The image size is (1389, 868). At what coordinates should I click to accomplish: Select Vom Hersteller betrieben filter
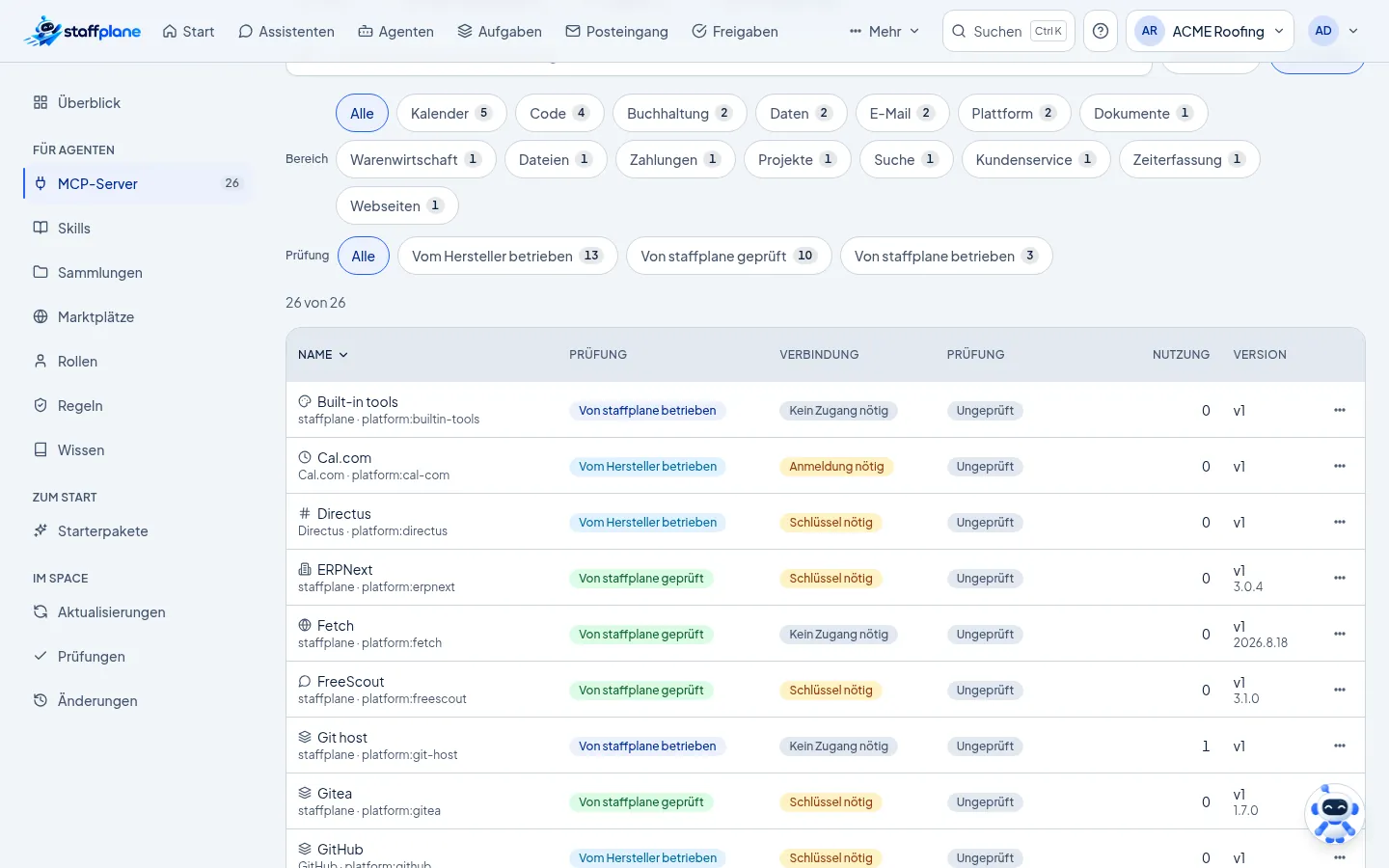click(507, 256)
